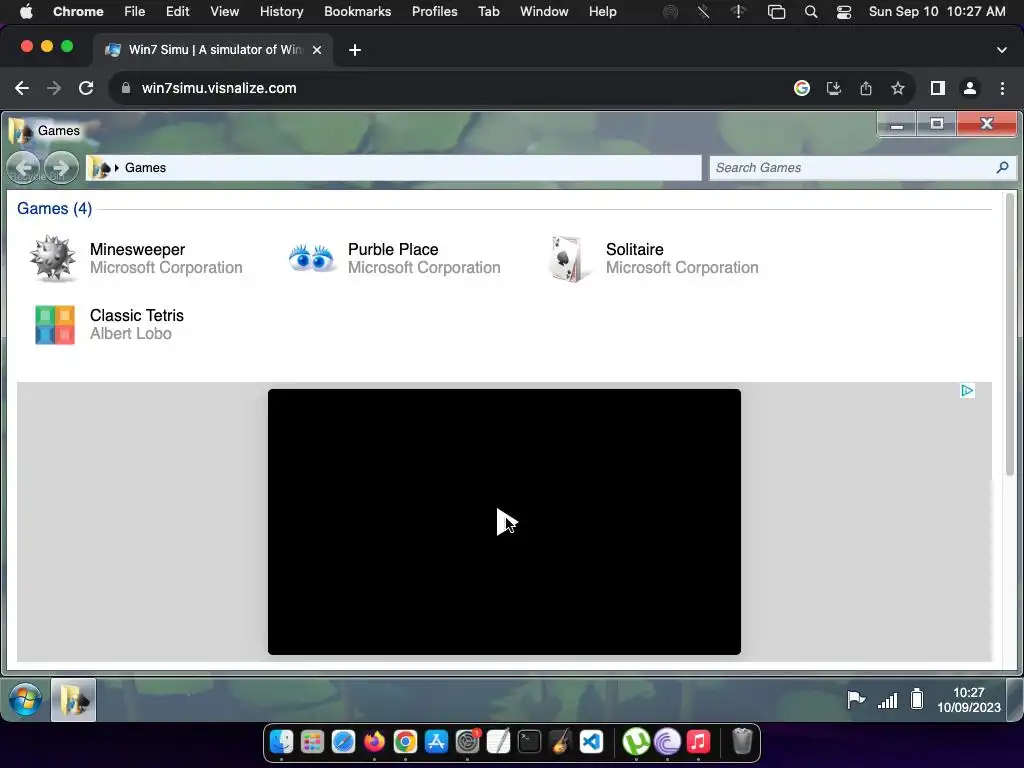Expand the breadcrumb arrow before Games
Viewport: 1024px width, 768px height.
[116, 168]
